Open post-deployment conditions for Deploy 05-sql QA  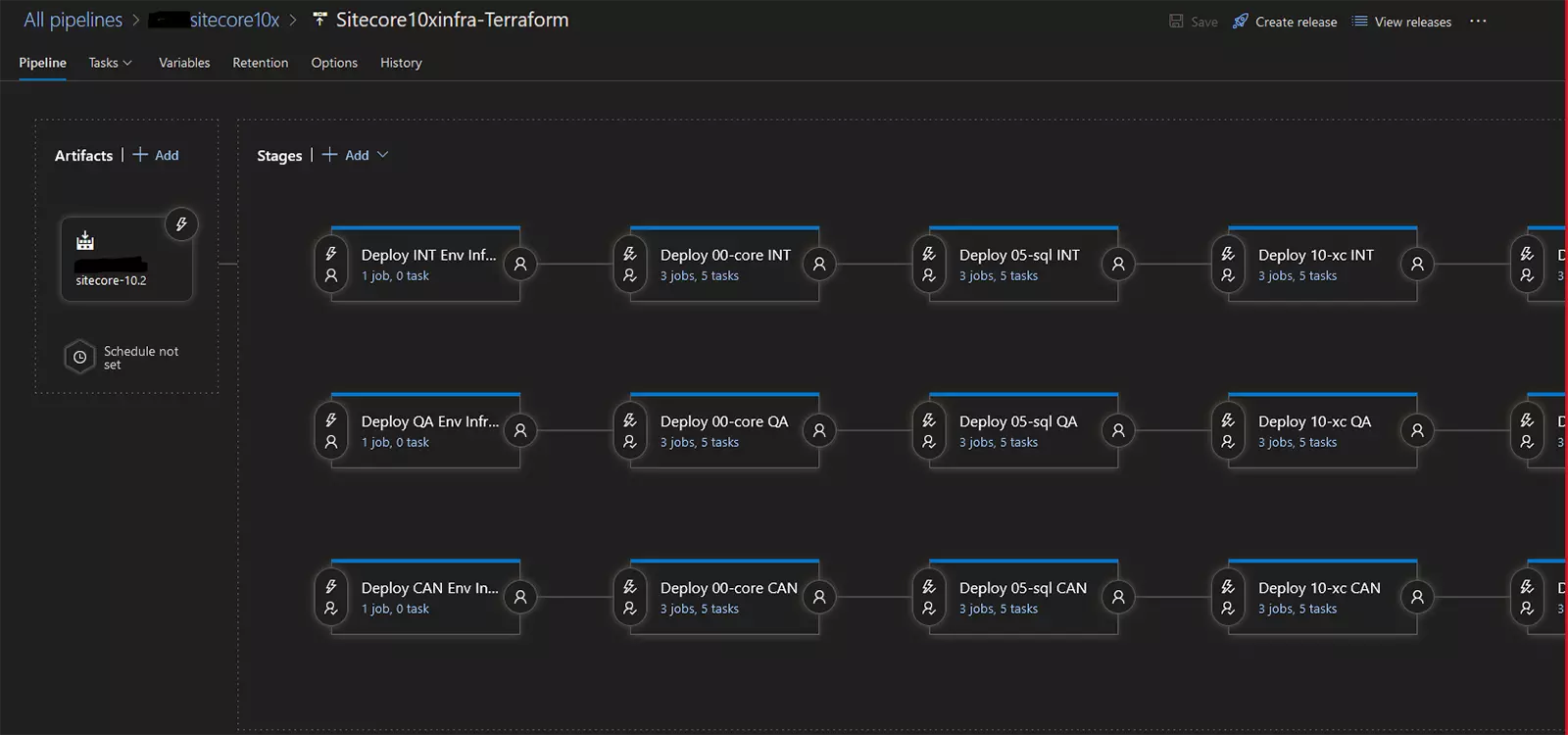click(1118, 430)
